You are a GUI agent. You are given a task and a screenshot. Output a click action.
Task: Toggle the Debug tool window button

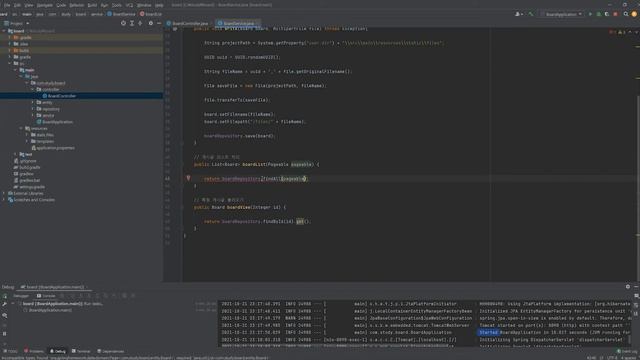pos(58,351)
